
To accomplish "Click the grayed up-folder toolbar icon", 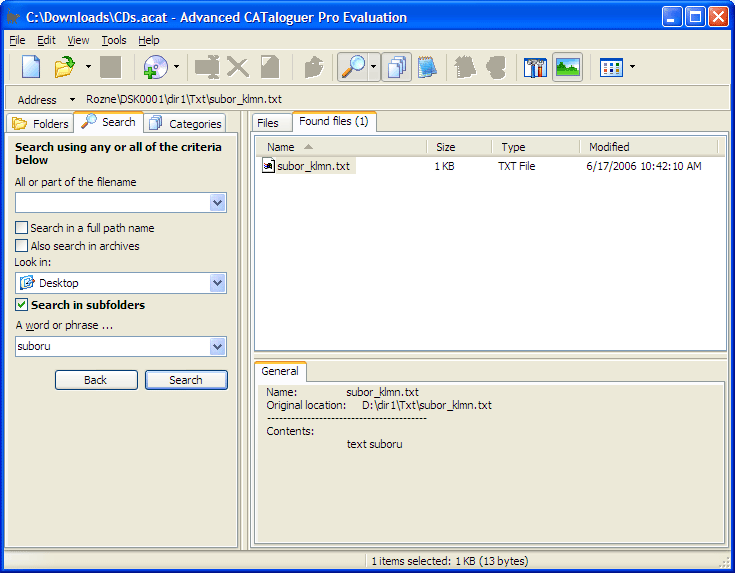I will click(x=314, y=67).
